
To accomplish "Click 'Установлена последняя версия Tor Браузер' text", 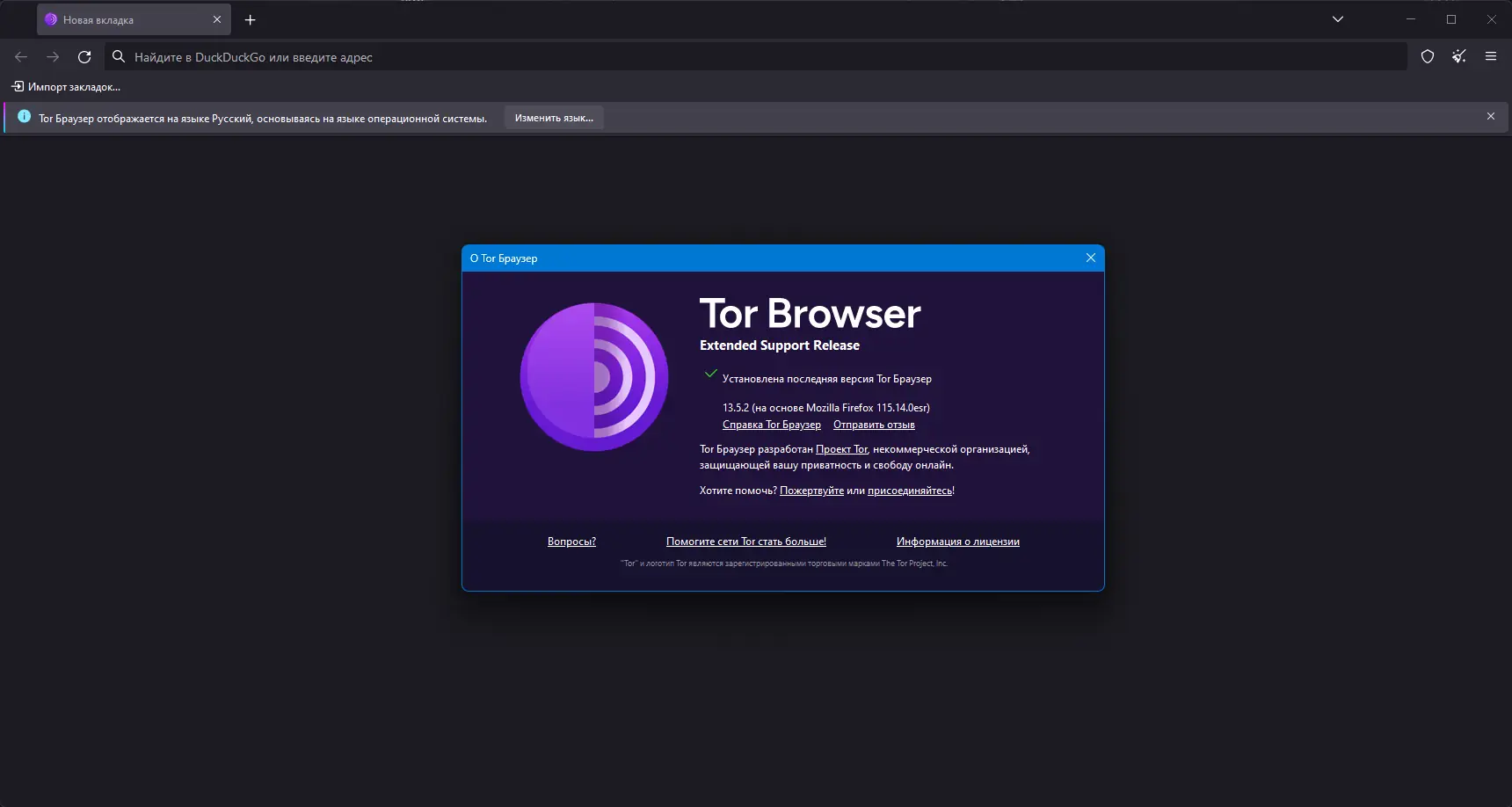I will 827,379.
